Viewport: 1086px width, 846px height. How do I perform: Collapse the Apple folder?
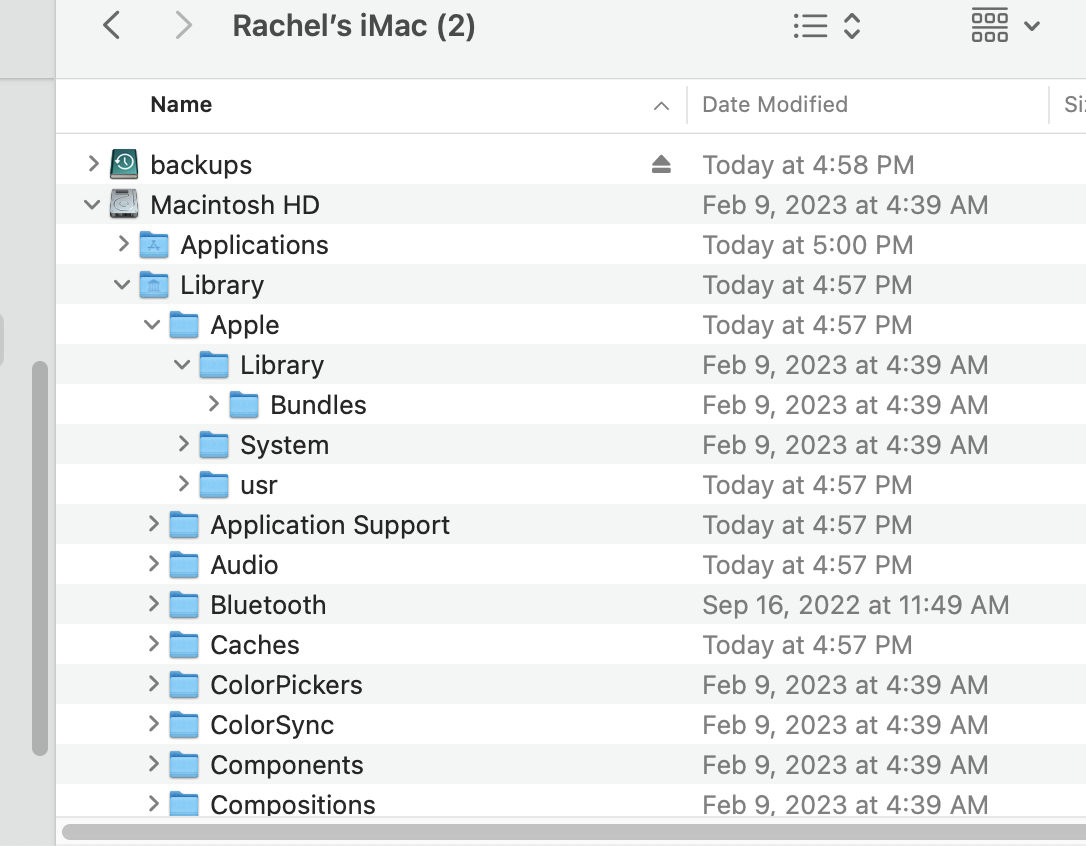152,325
